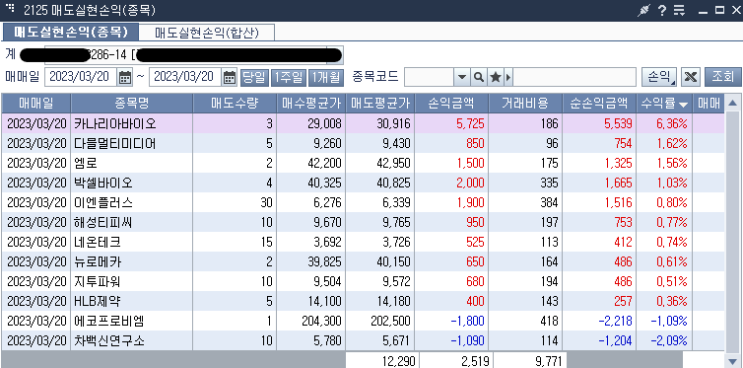Click the small arrow beside the star icon
743x368 pixels.
[508, 77]
